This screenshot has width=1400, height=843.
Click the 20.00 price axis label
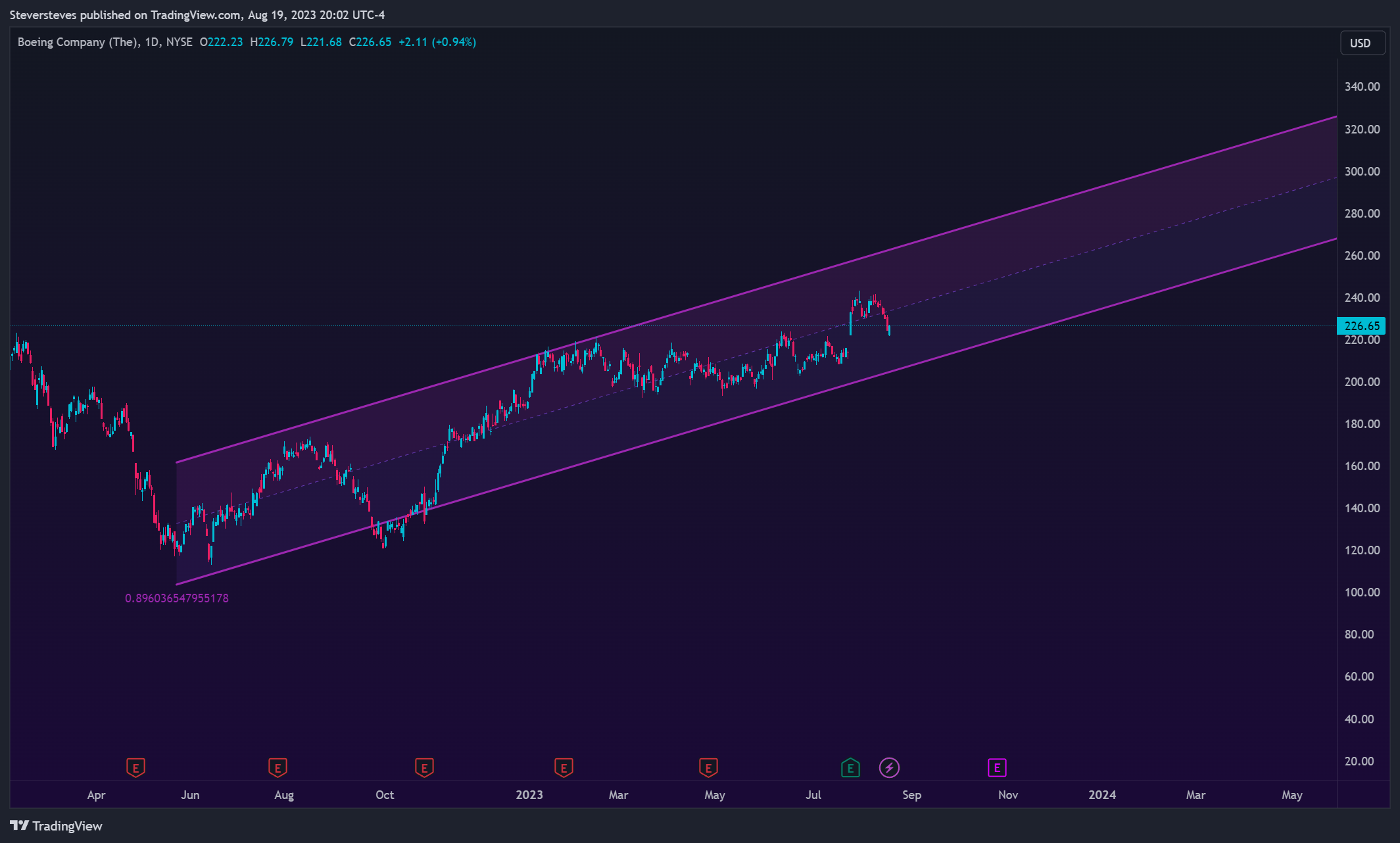click(1359, 761)
